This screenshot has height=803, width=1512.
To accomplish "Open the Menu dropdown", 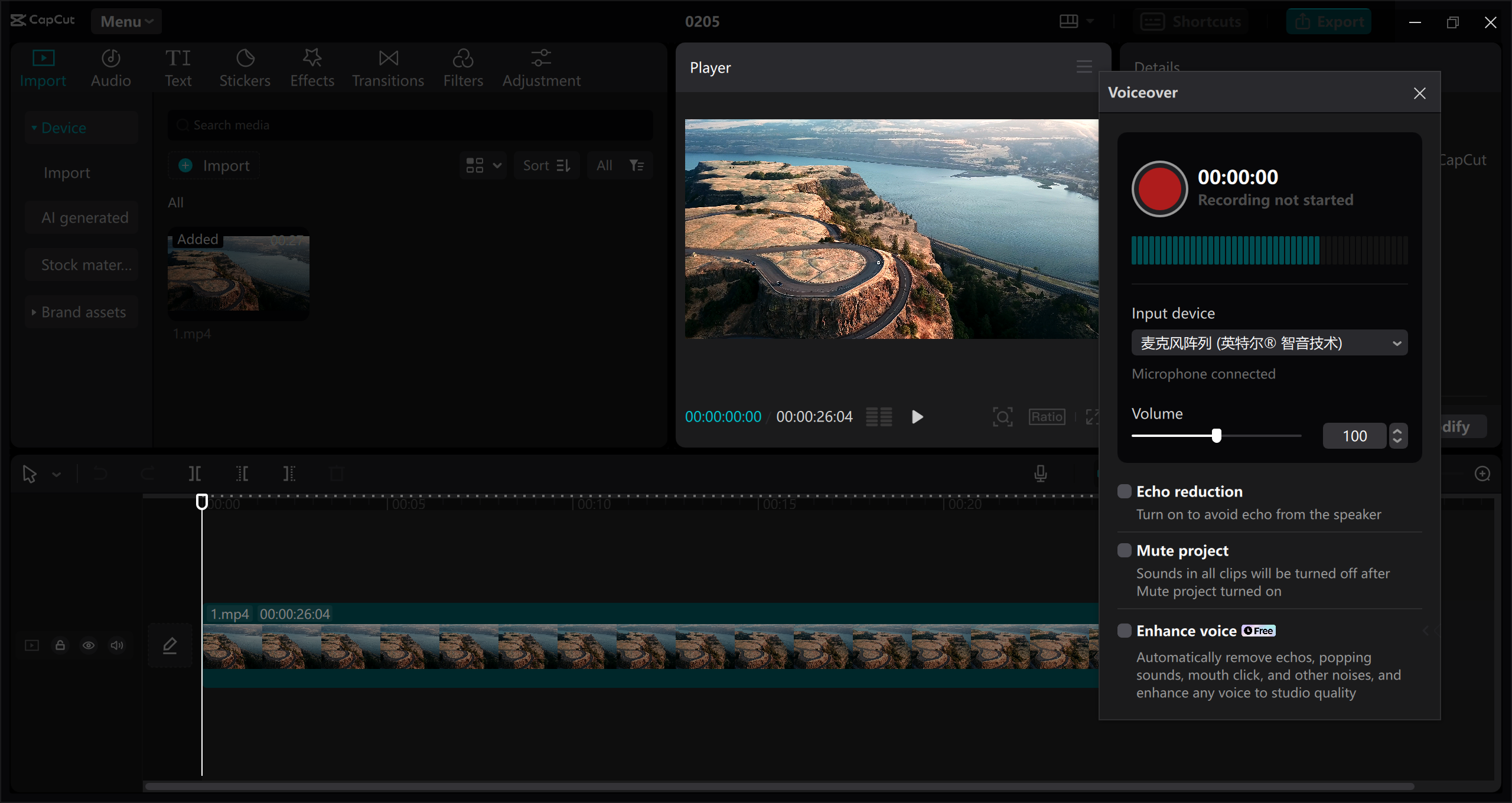I will click(x=126, y=21).
